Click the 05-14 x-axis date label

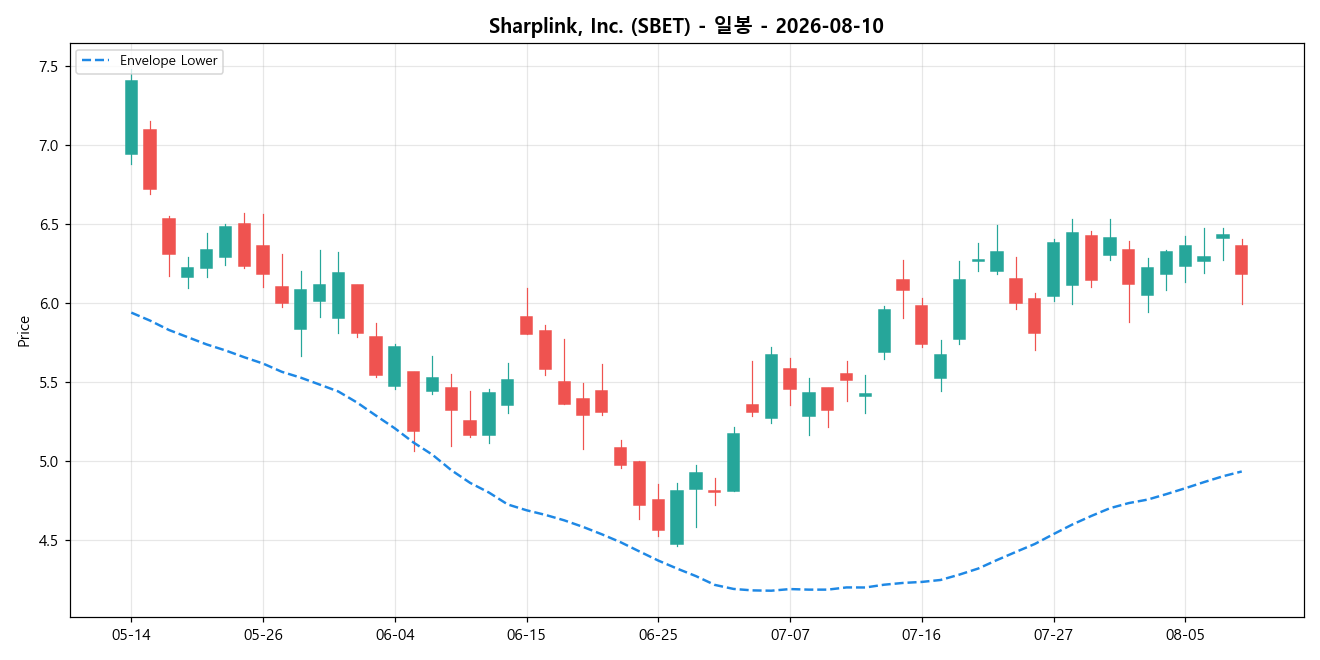tap(131, 635)
